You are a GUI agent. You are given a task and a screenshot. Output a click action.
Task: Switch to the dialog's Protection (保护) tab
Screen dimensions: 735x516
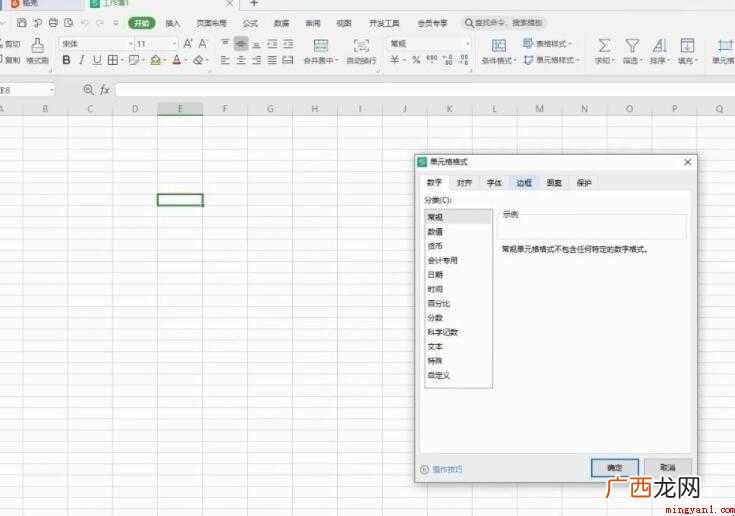tap(584, 183)
